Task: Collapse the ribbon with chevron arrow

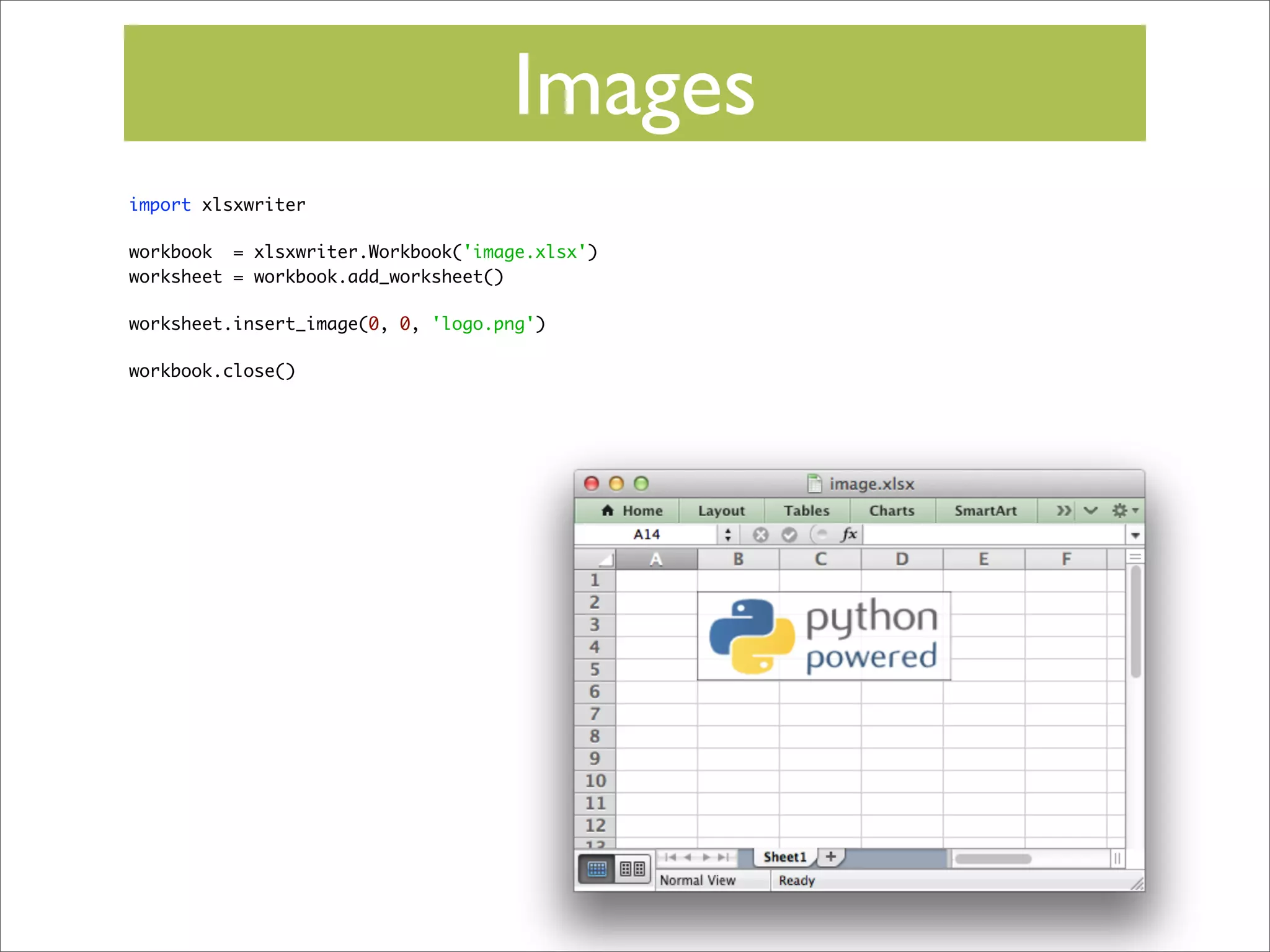Action: (x=1091, y=511)
